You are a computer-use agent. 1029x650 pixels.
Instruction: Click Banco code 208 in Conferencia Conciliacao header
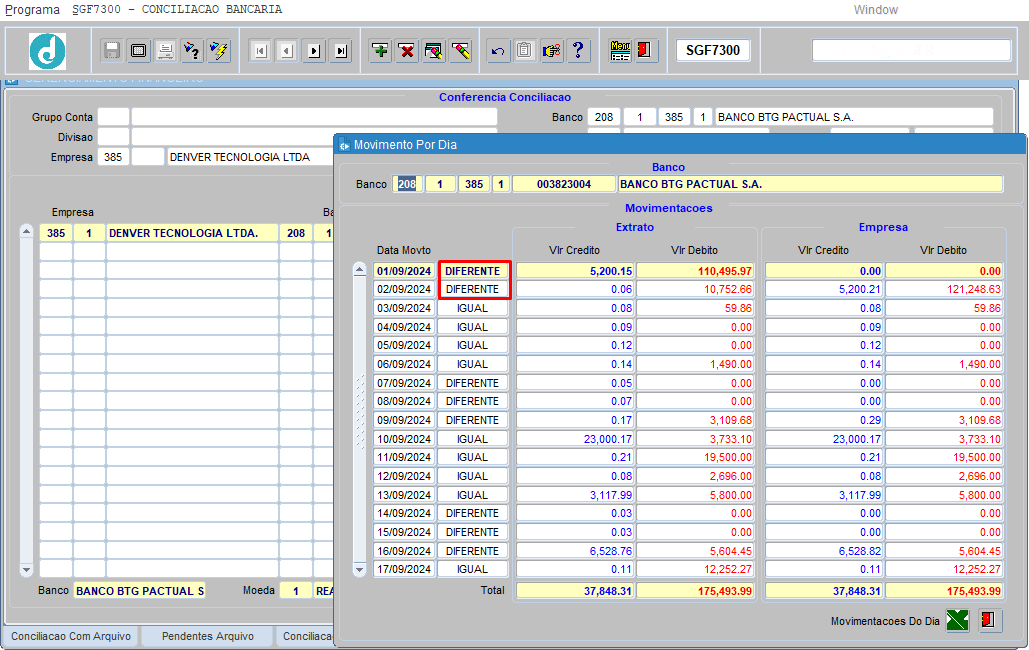[x=604, y=117]
